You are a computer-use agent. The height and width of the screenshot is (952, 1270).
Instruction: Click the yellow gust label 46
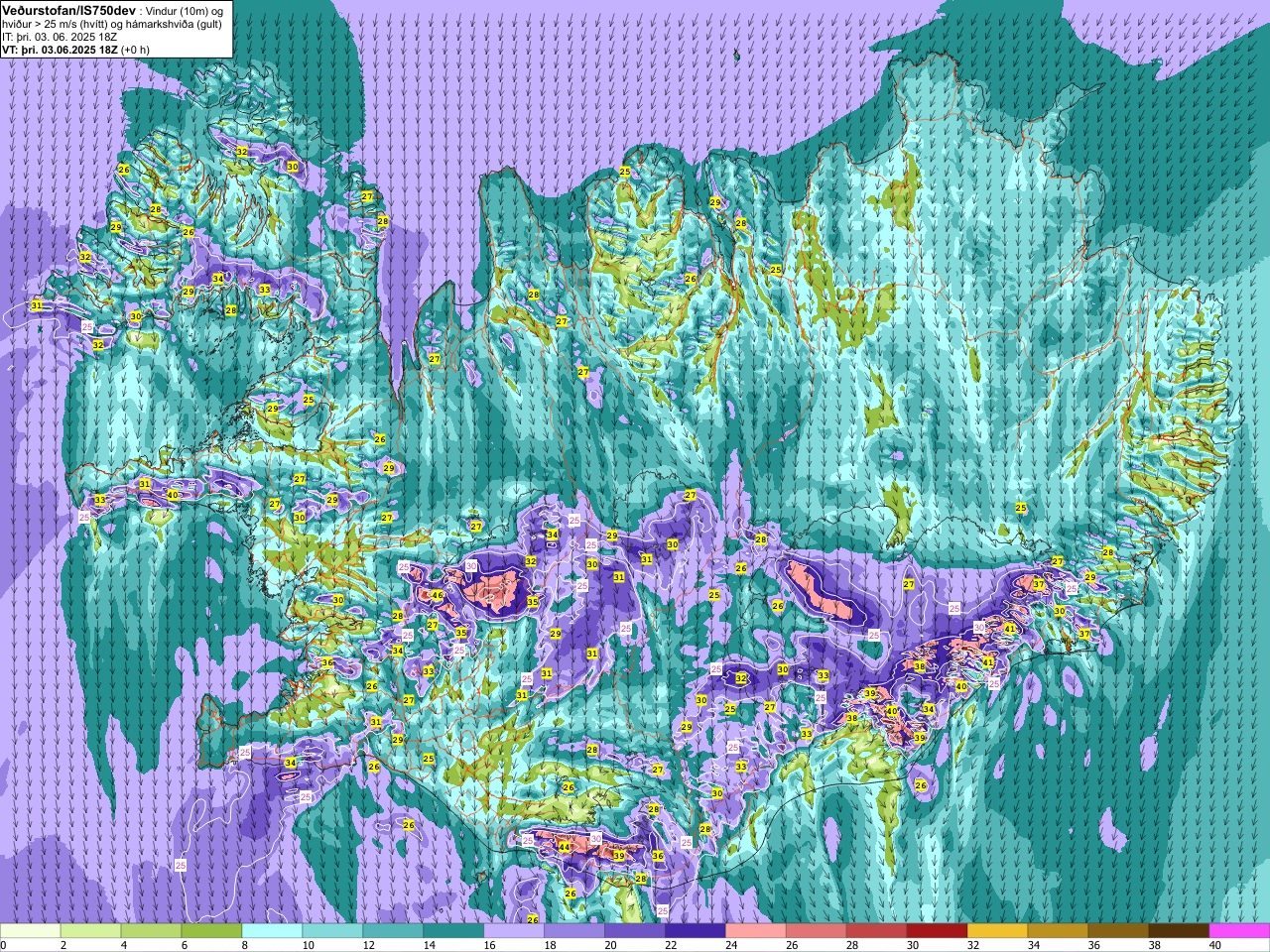coord(438,595)
